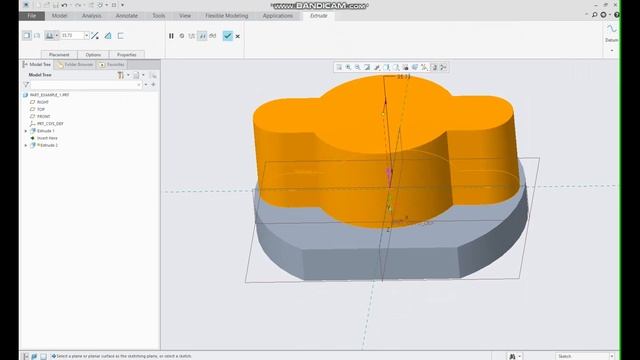Switch to the Analysis ribbon tab
The width and height of the screenshot is (640, 360).
(x=91, y=16)
